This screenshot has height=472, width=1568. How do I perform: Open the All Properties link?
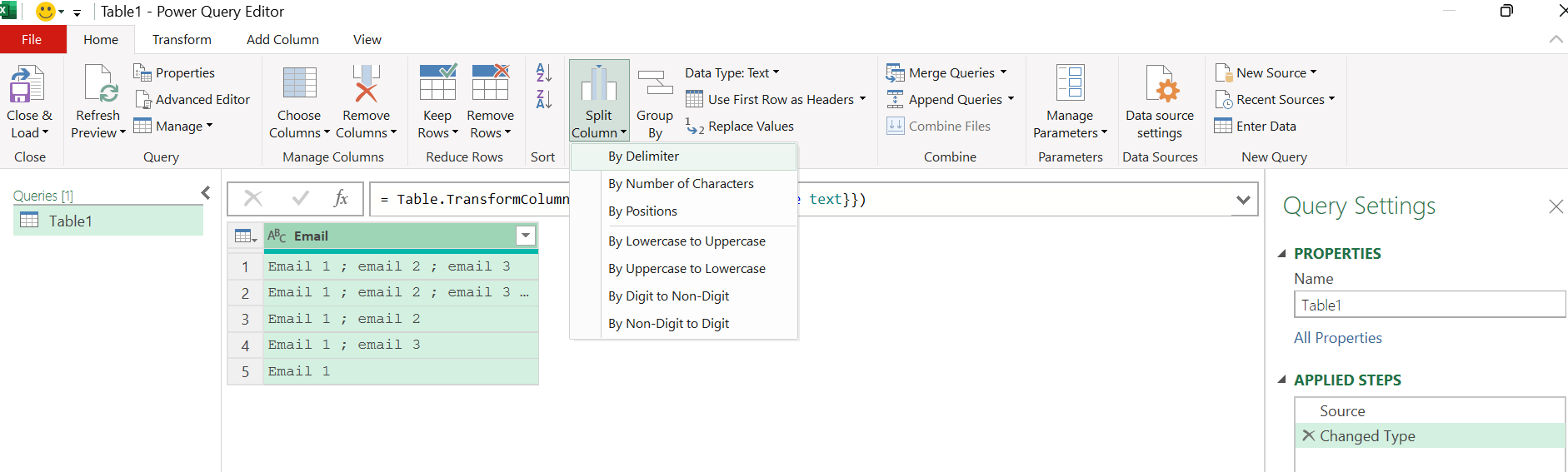(1337, 337)
